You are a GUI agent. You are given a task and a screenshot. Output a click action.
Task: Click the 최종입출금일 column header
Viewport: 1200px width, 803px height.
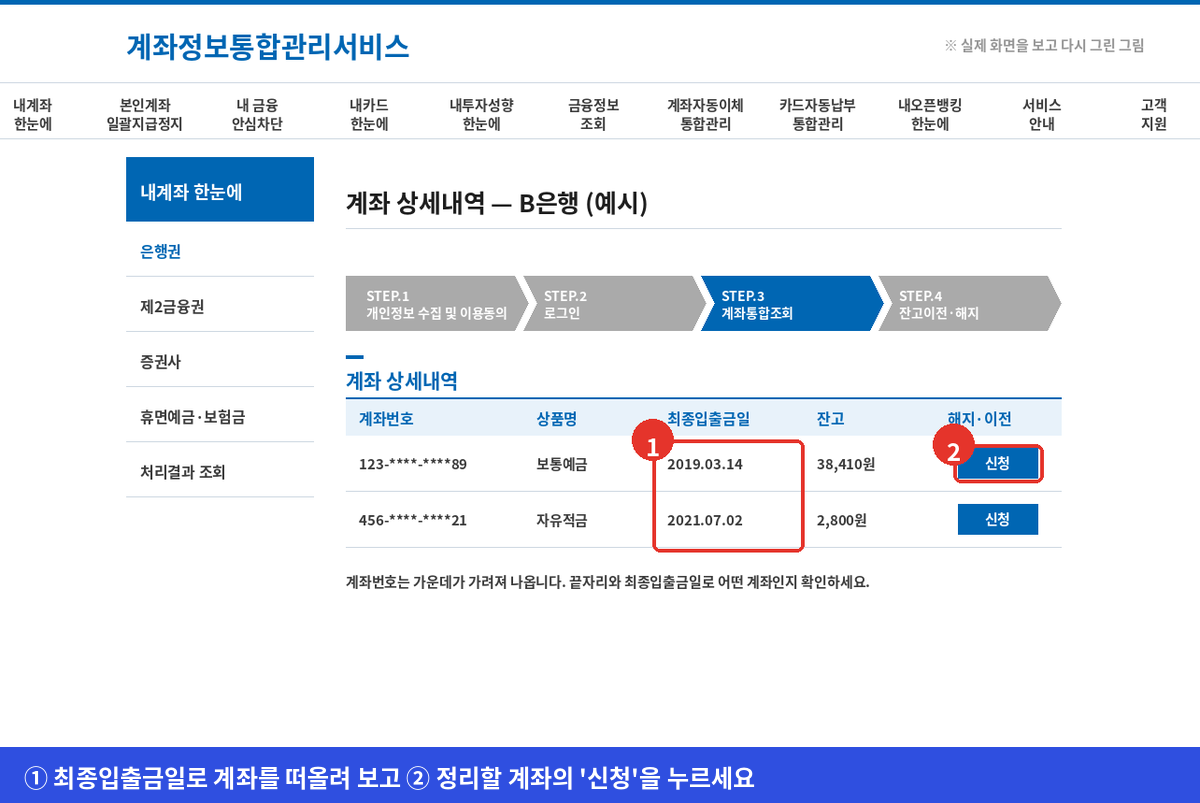click(709, 419)
